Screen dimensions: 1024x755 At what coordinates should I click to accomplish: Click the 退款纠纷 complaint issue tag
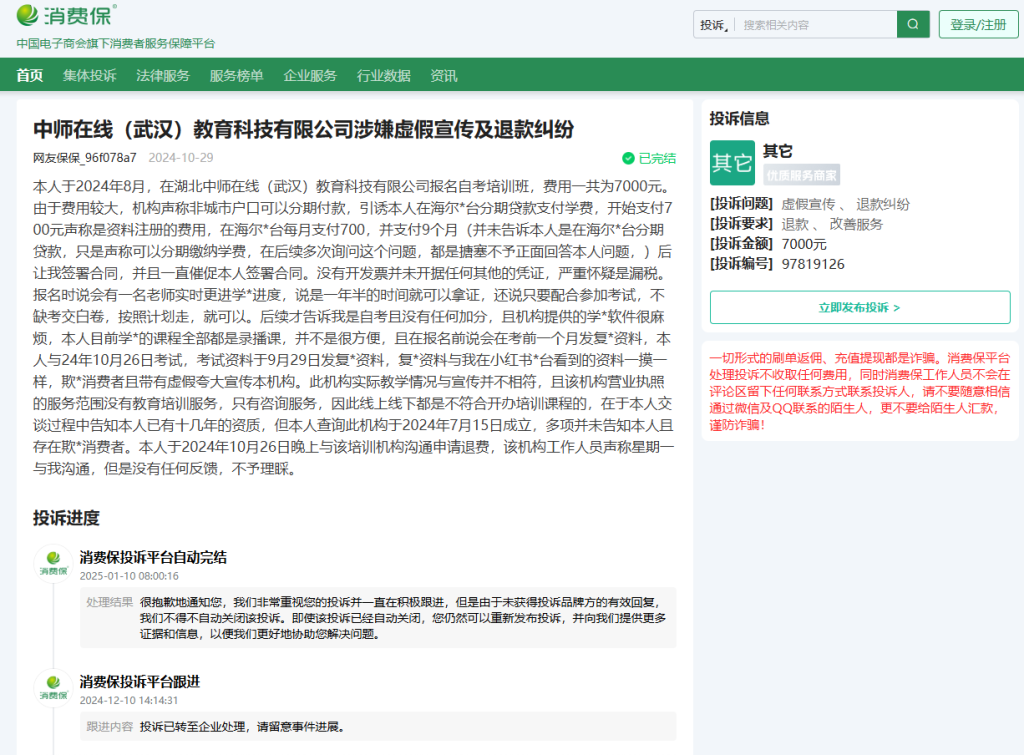coord(883,204)
